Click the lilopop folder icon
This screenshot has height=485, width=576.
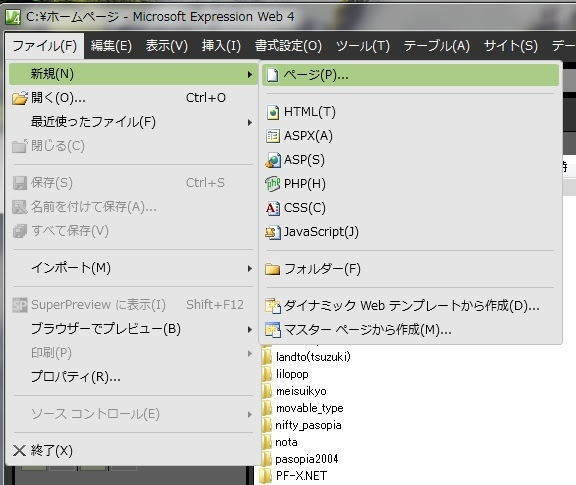pyautogui.click(x=267, y=374)
